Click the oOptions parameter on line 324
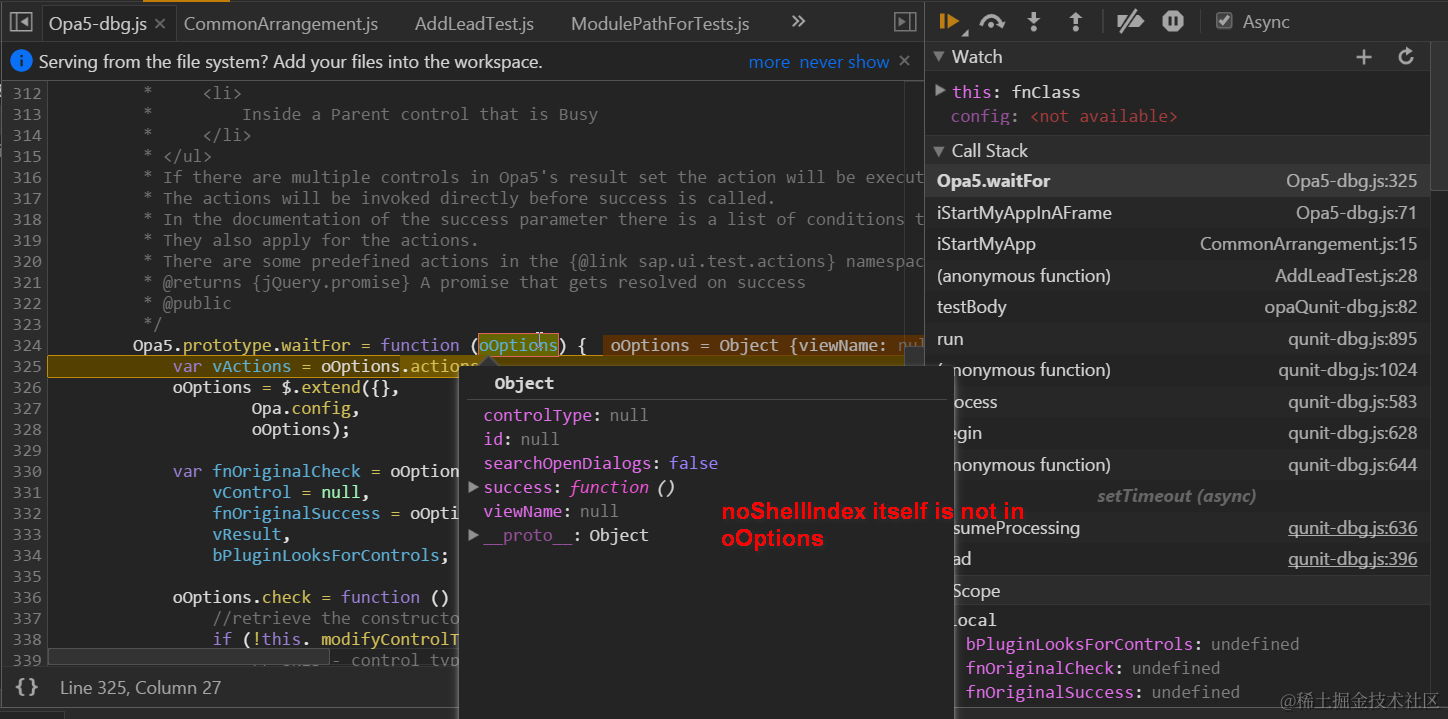The image size is (1448, 719). point(518,345)
